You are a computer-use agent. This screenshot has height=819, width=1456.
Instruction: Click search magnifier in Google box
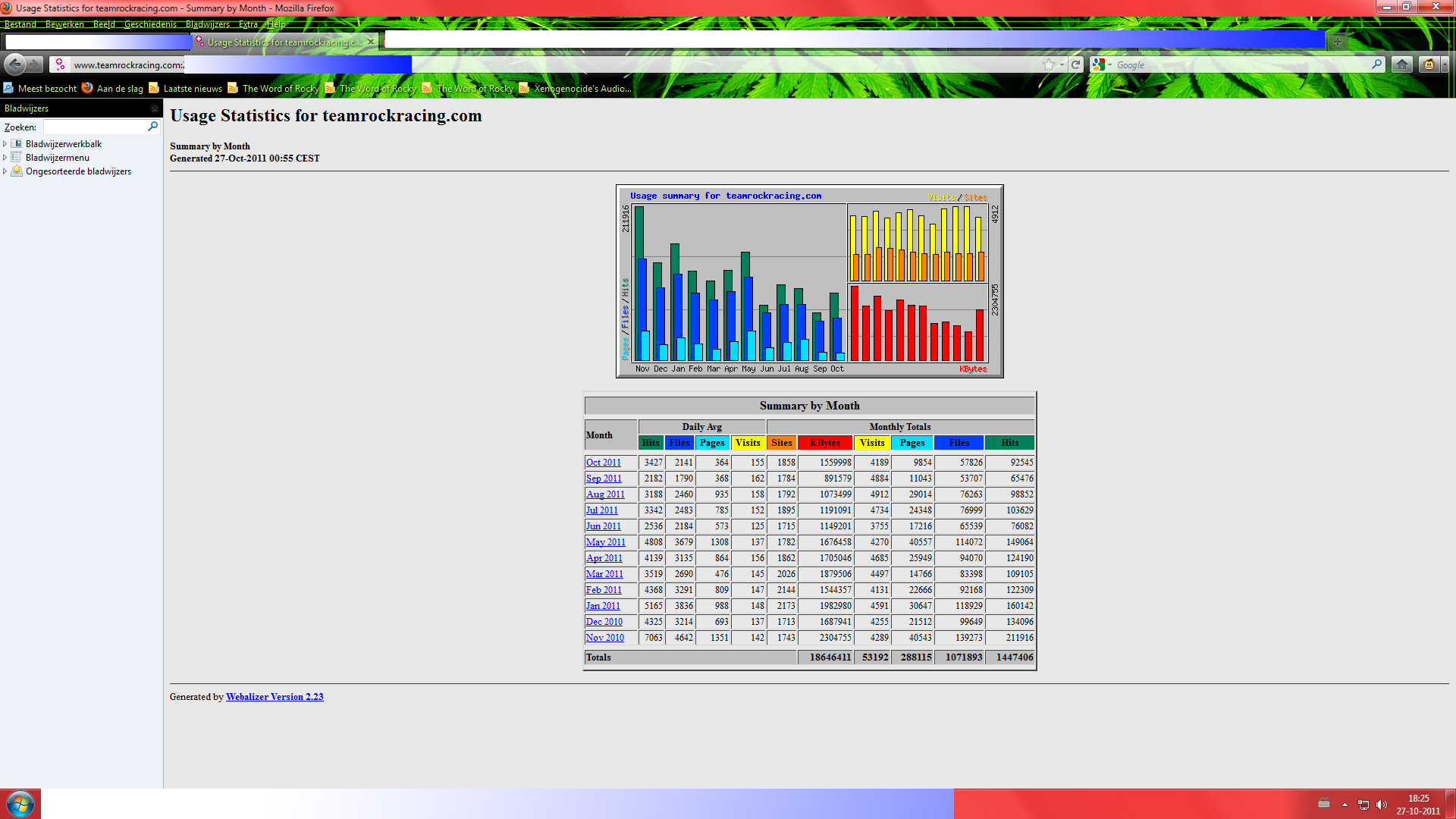click(1376, 64)
